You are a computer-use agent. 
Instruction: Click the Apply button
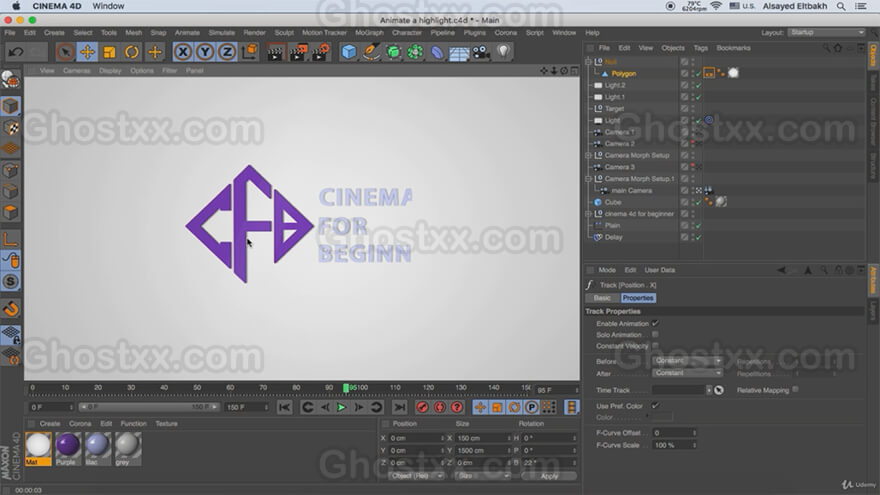pos(549,476)
